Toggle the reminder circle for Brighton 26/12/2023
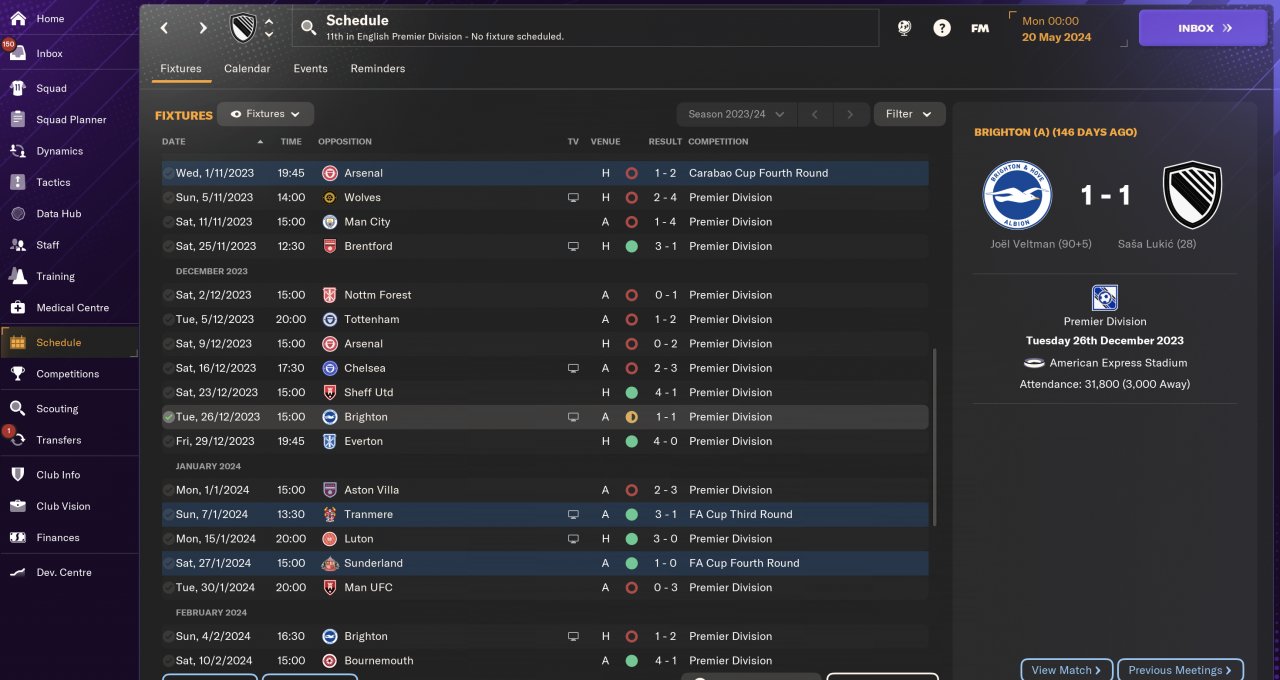The image size is (1280, 680). pos(168,417)
